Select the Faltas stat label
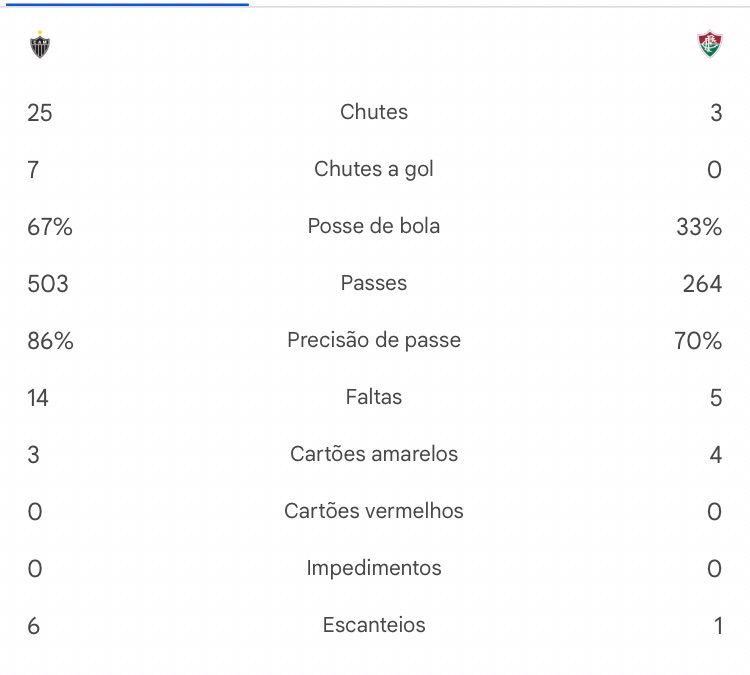 pyautogui.click(x=374, y=397)
